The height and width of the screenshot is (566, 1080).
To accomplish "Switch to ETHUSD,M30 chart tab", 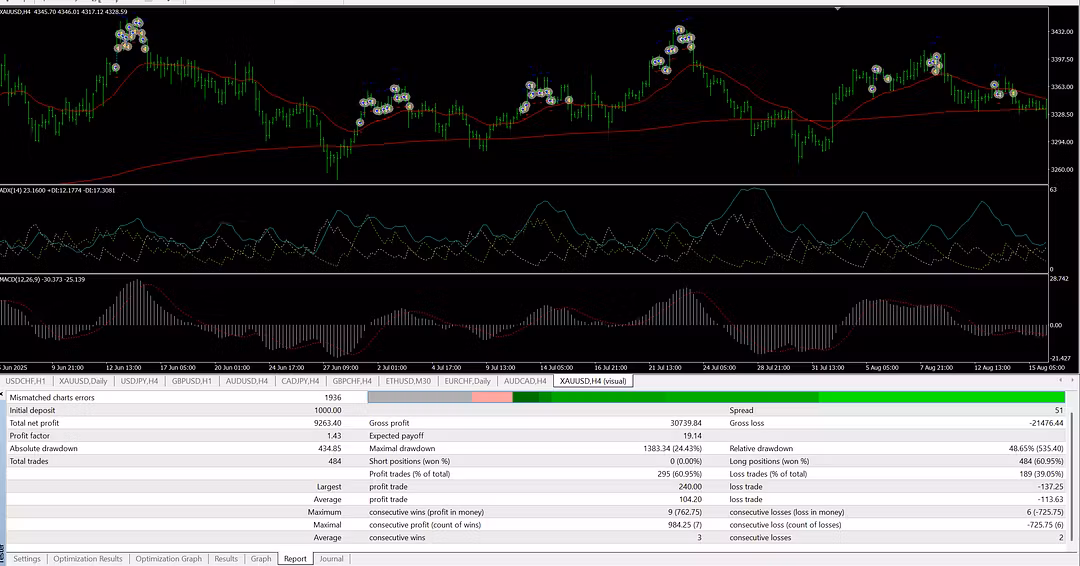I will click(x=408, y=381).
